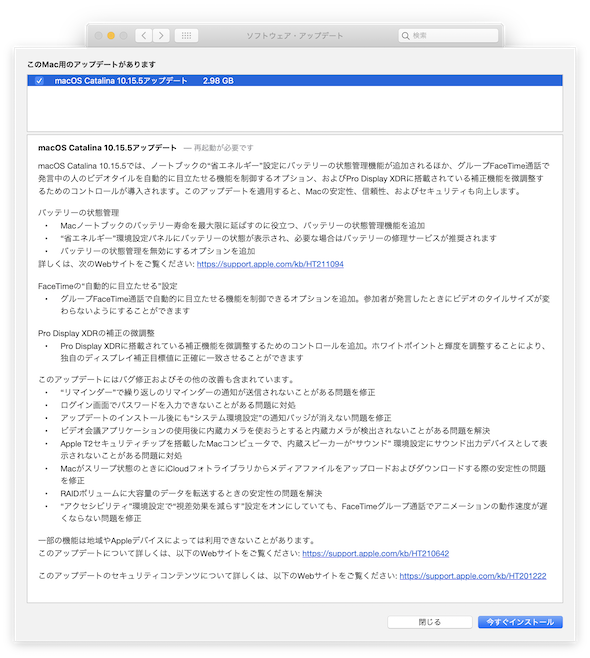Click the 今すぐインストール button
Viewport: 590px width, 658px height.
coord(520,622)
